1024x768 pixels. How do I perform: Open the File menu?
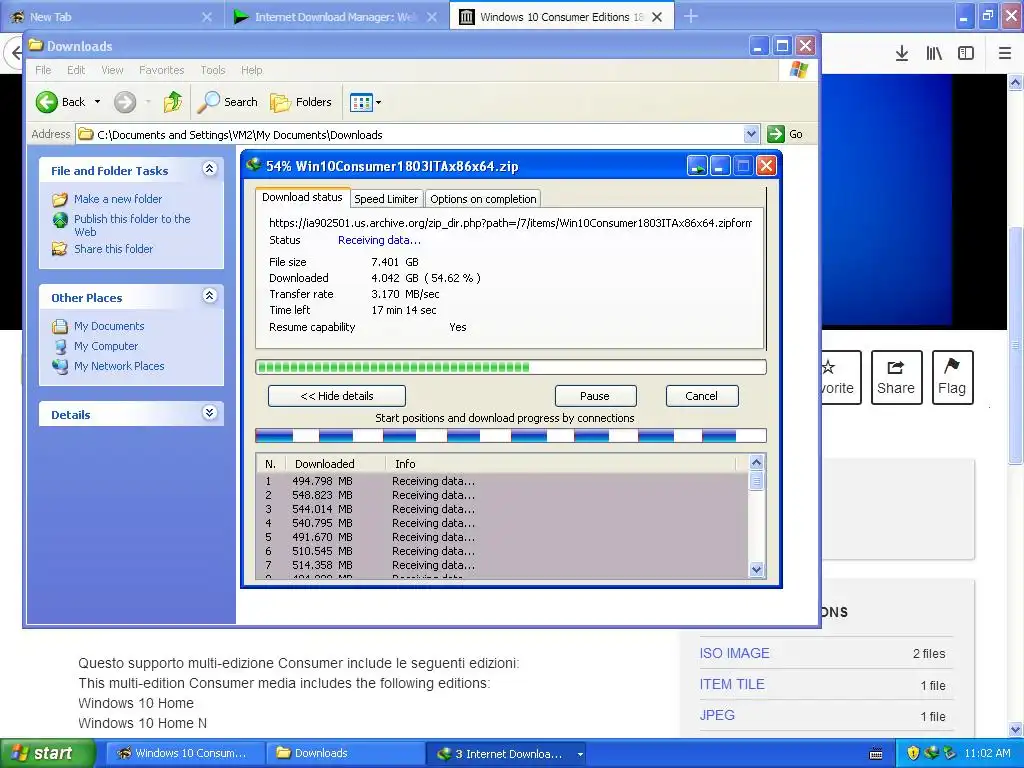click(x=43, y=70)
